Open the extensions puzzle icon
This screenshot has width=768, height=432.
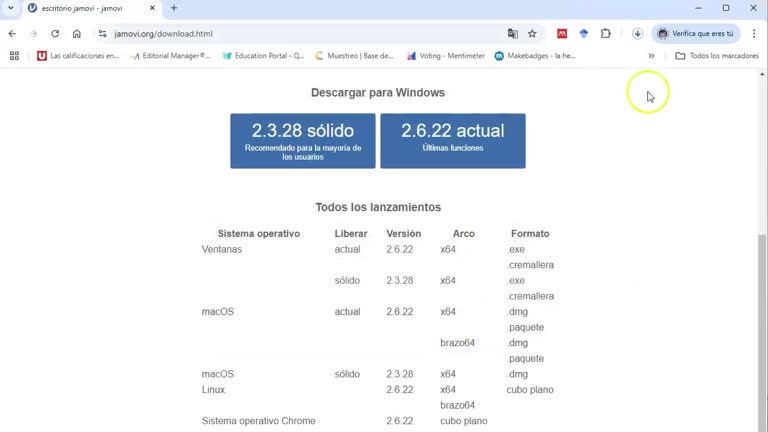[606, 34]
